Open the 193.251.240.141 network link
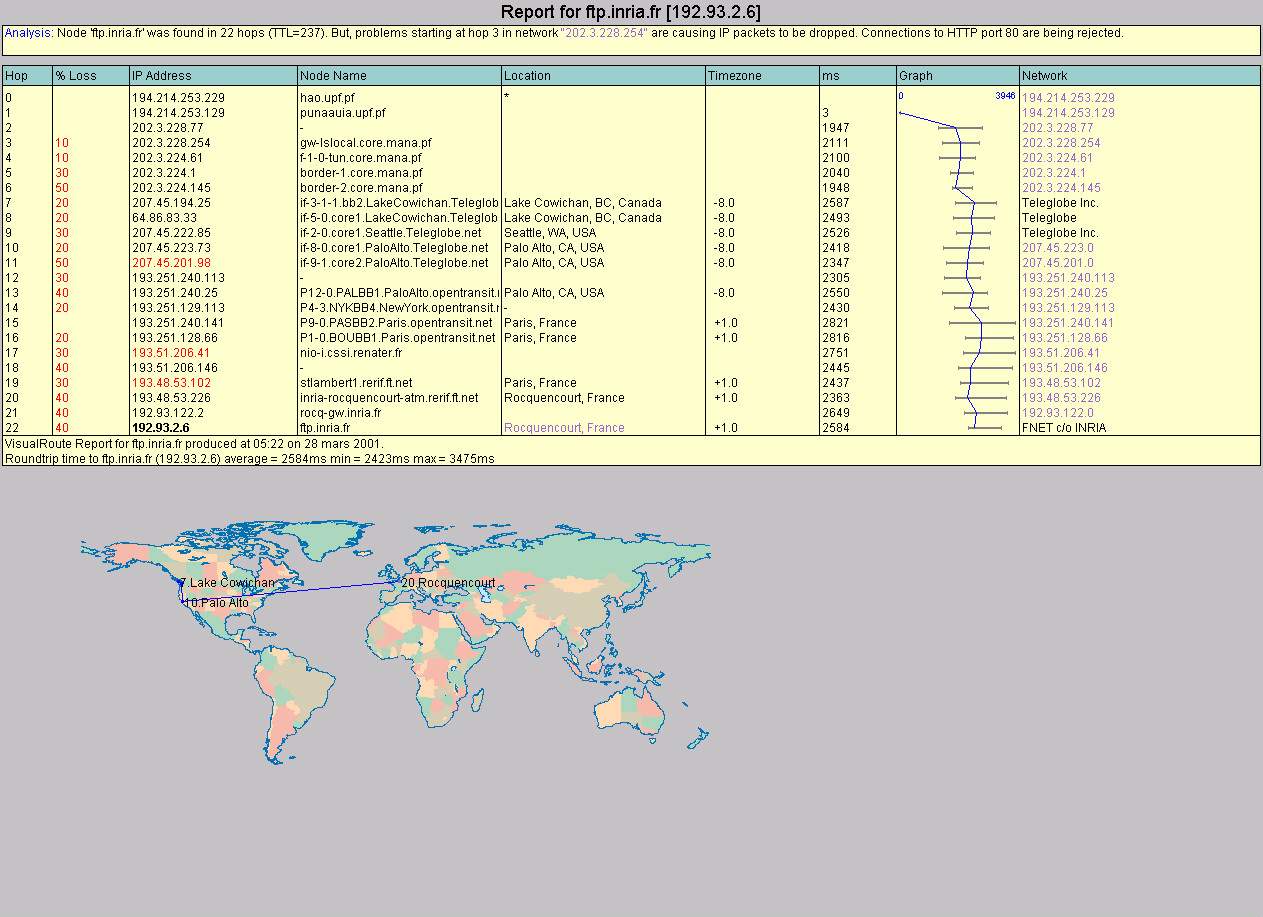The image size is (1263, 917). pos(1067,323)
